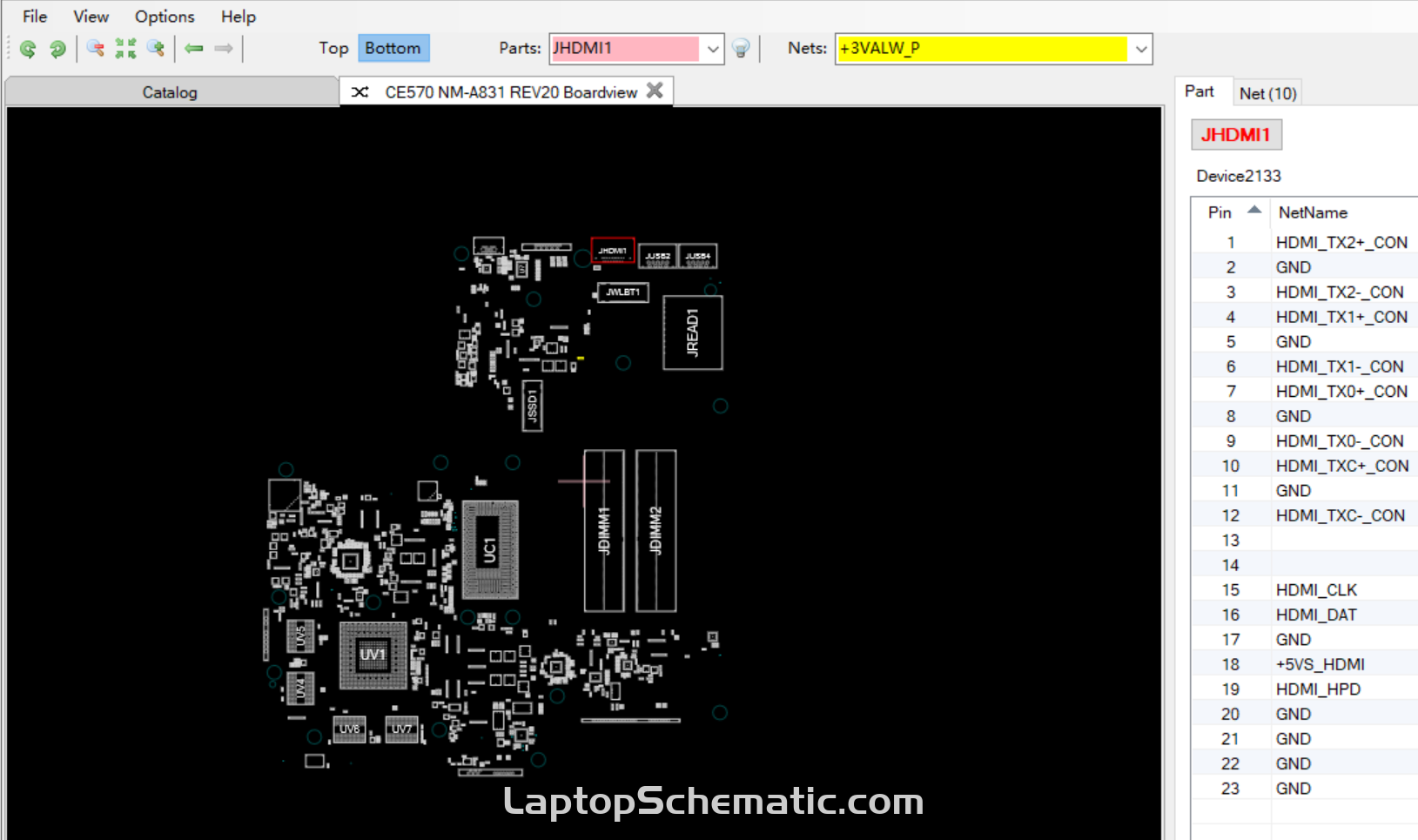
Task: Rotate the board view clockwise
Action: [x=57, y=49]
